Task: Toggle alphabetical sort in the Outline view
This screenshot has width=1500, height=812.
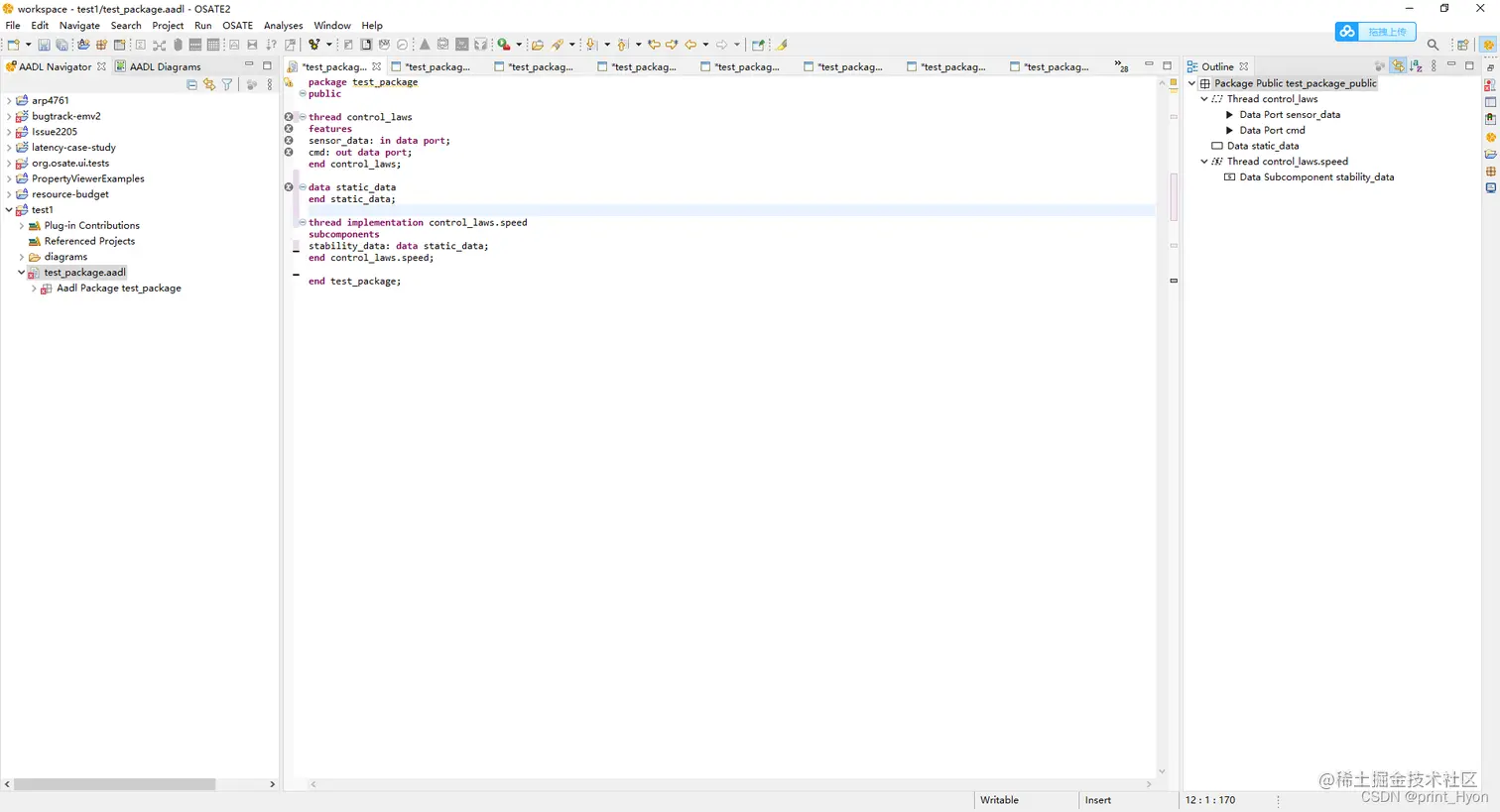Action: [1416, 66]
